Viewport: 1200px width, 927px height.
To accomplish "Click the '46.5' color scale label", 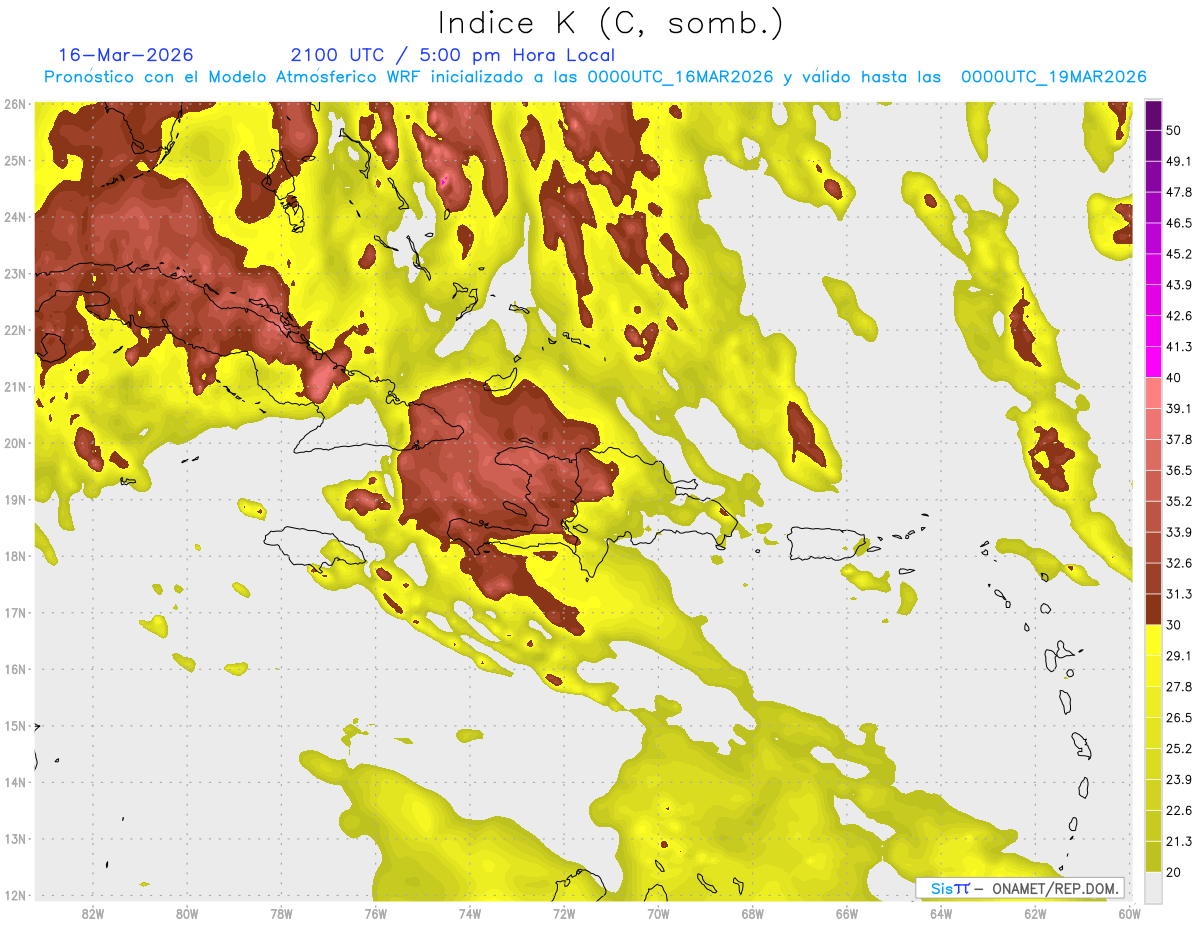I will point(1179,224).
